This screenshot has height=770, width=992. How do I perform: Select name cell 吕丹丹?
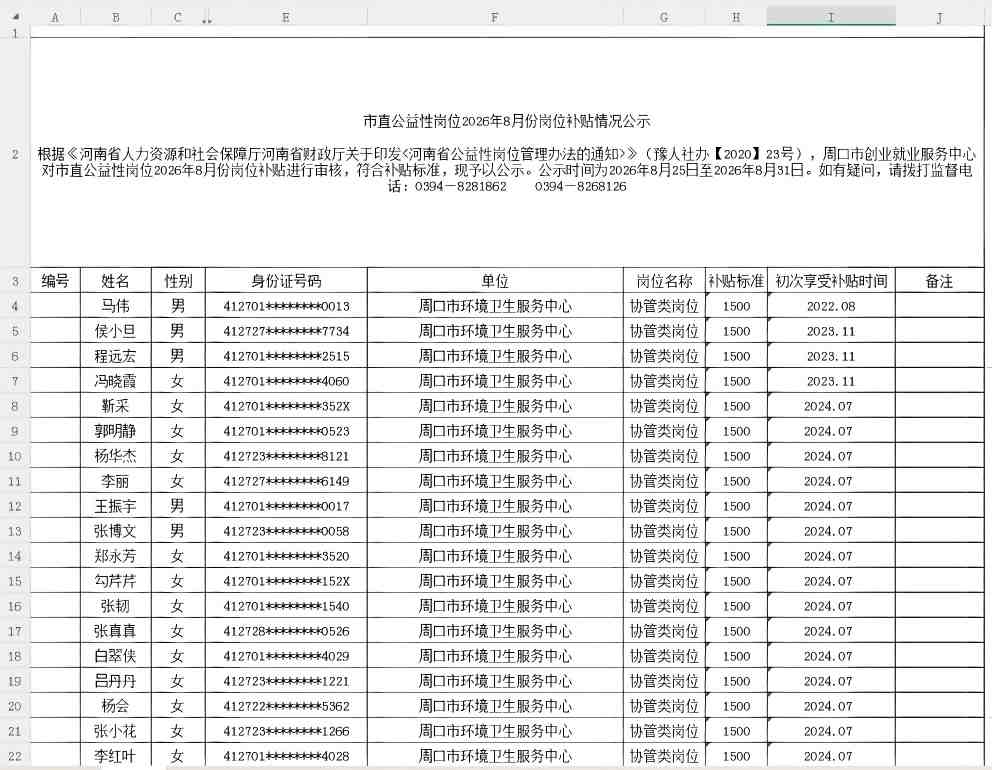click(x=116, y=681)
